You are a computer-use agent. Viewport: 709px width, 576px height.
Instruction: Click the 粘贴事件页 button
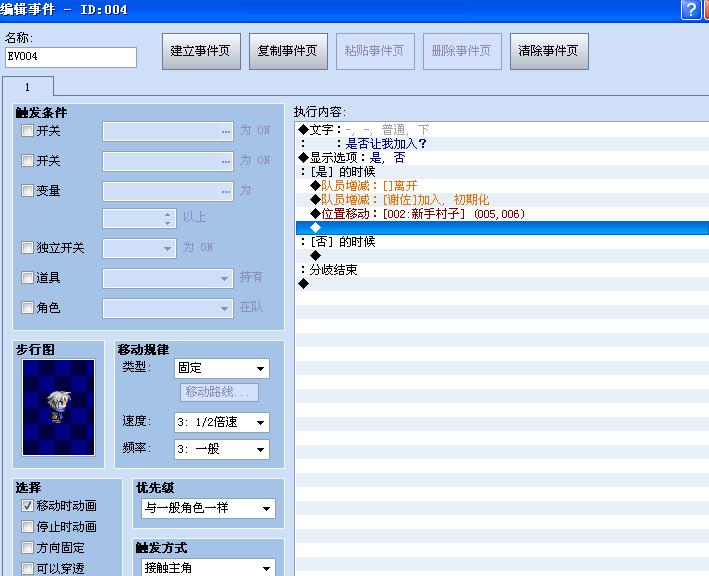click(x=375, y=51)
